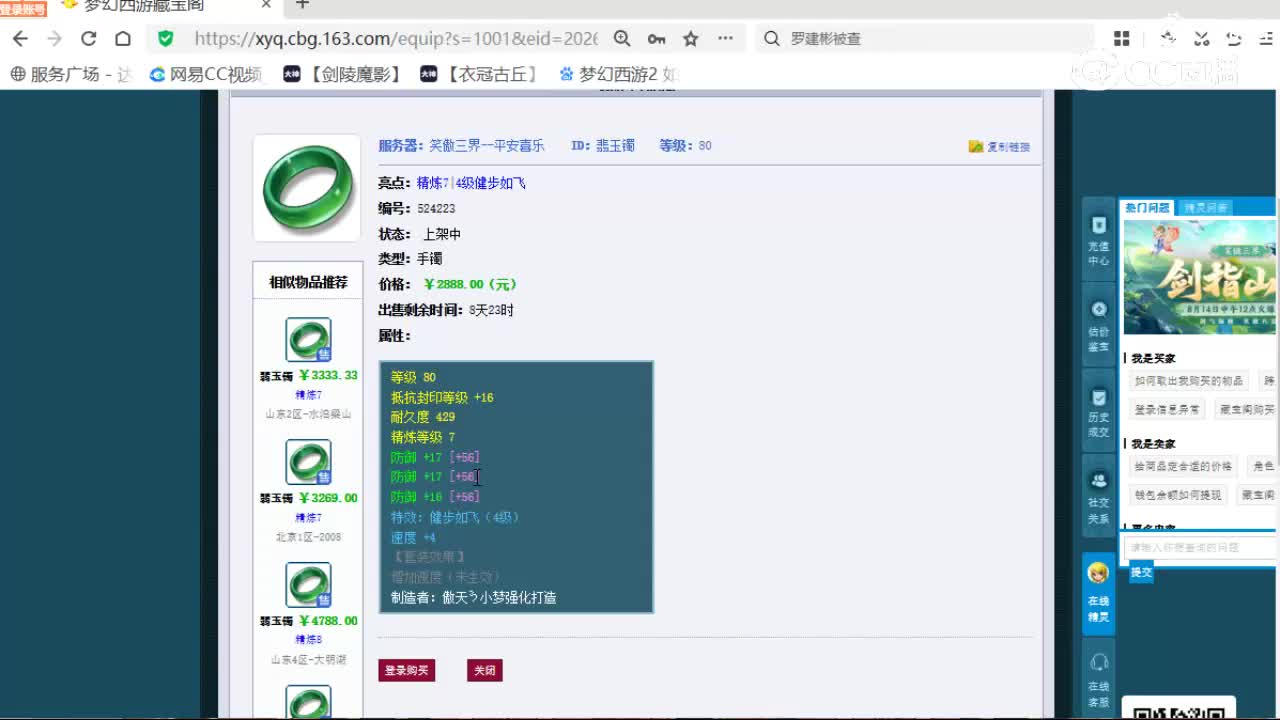The height and width of the screenshot is (720, 1280).
Task: Click the zoom magnifier icon in address bar
Action: [622, 39]
